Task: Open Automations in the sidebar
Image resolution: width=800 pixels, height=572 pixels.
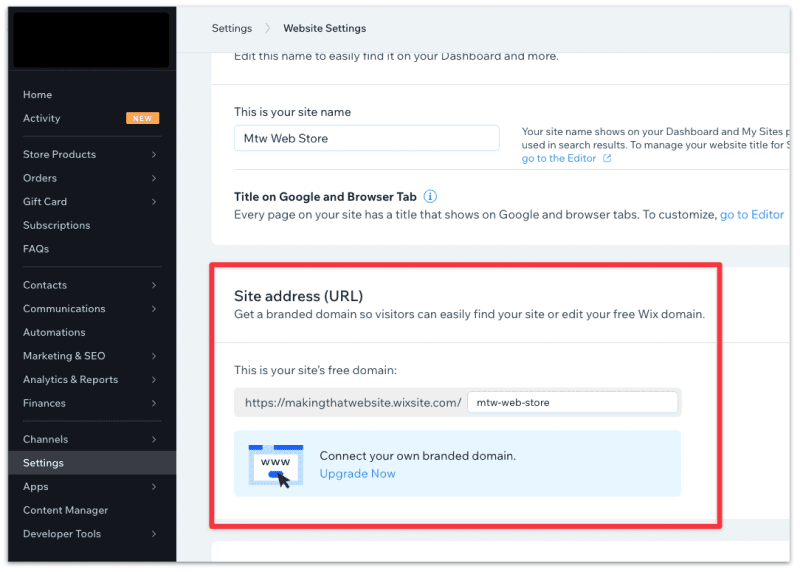Action: click(x=54, y=332)
